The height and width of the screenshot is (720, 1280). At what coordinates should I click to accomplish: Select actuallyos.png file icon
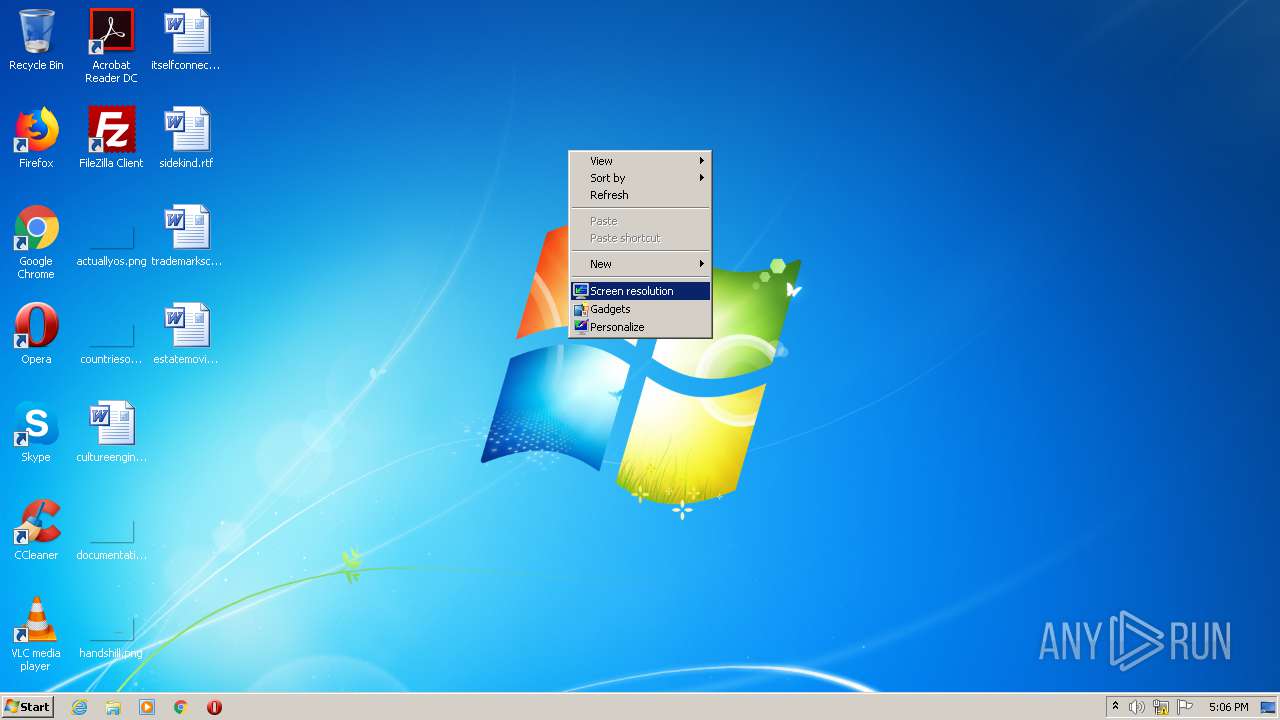pyautogui.click(x=111, y=242)
